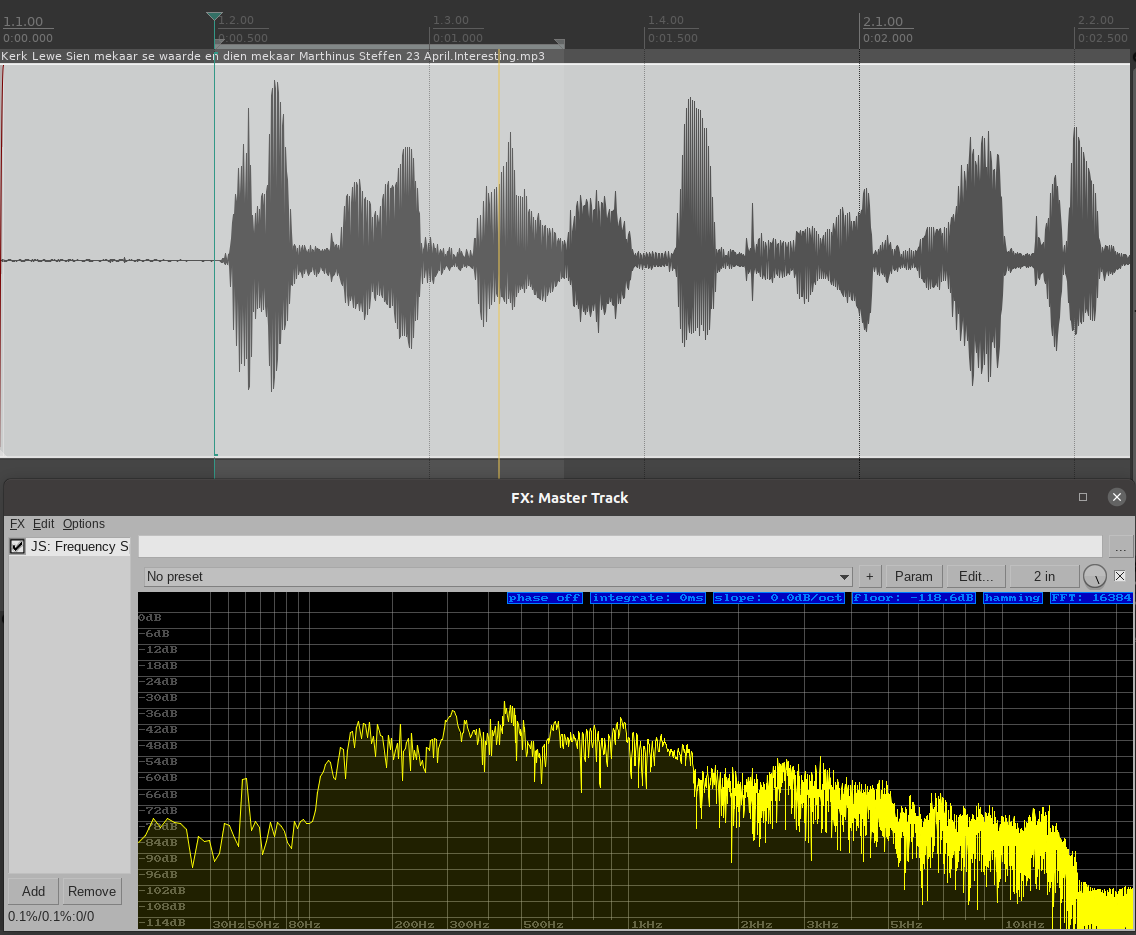Click the FX comment input field
Screen dimensions: 1136x935
click(620, 546)
